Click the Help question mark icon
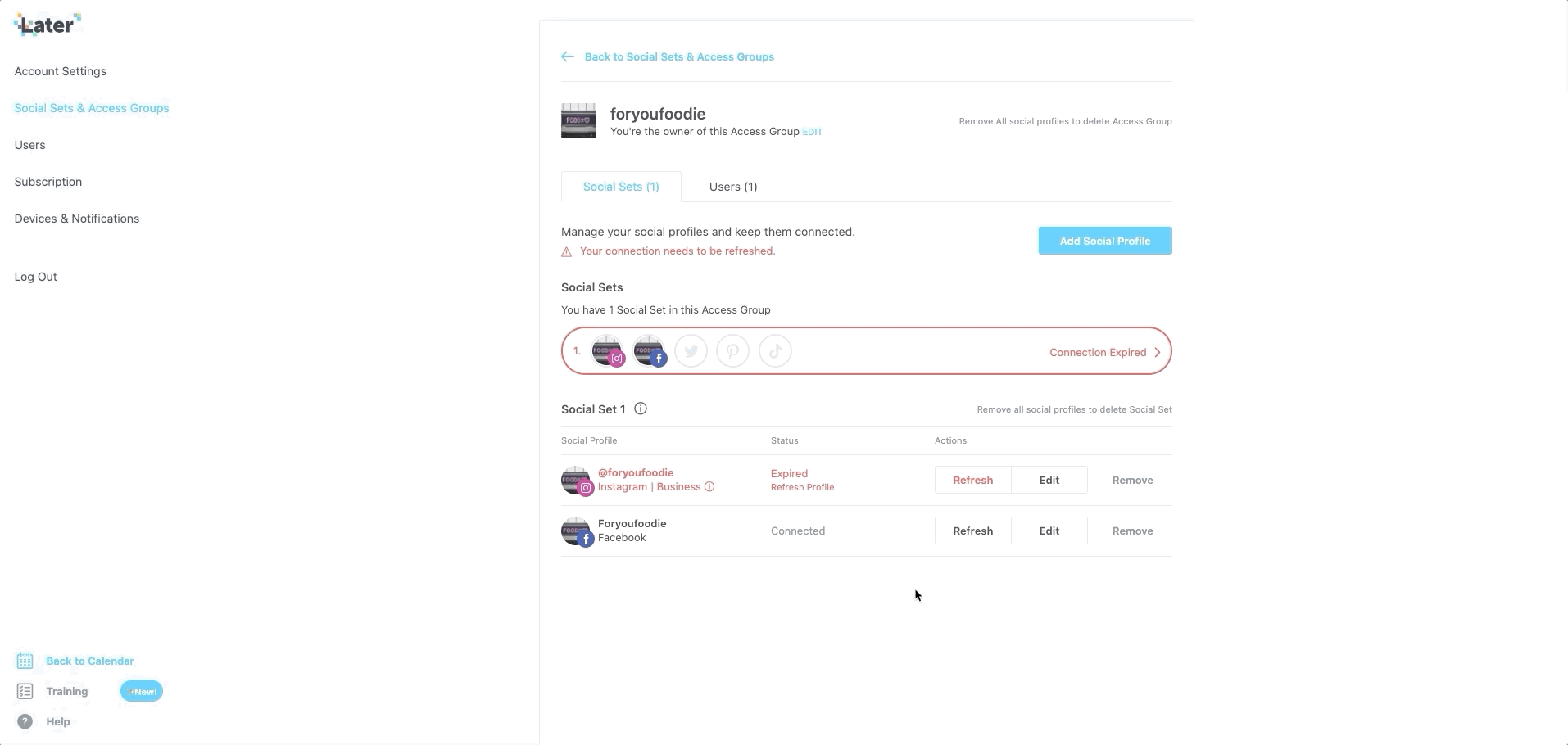This screenshot has width=1568, height=745. point(25,721)
